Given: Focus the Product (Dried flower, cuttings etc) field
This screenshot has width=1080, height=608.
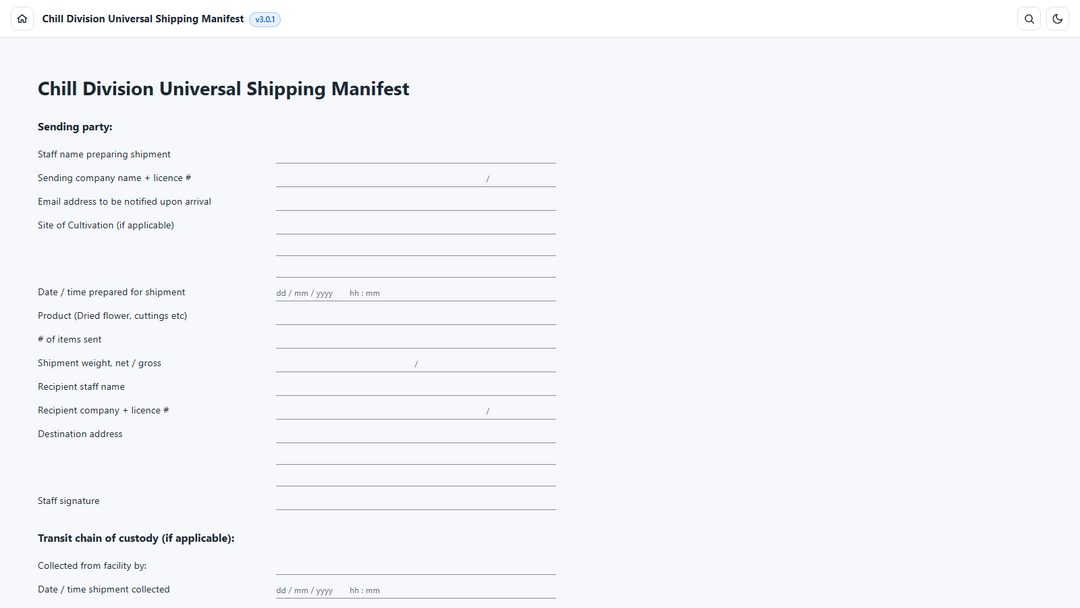Looking at the screenshot, I should 416,316.
